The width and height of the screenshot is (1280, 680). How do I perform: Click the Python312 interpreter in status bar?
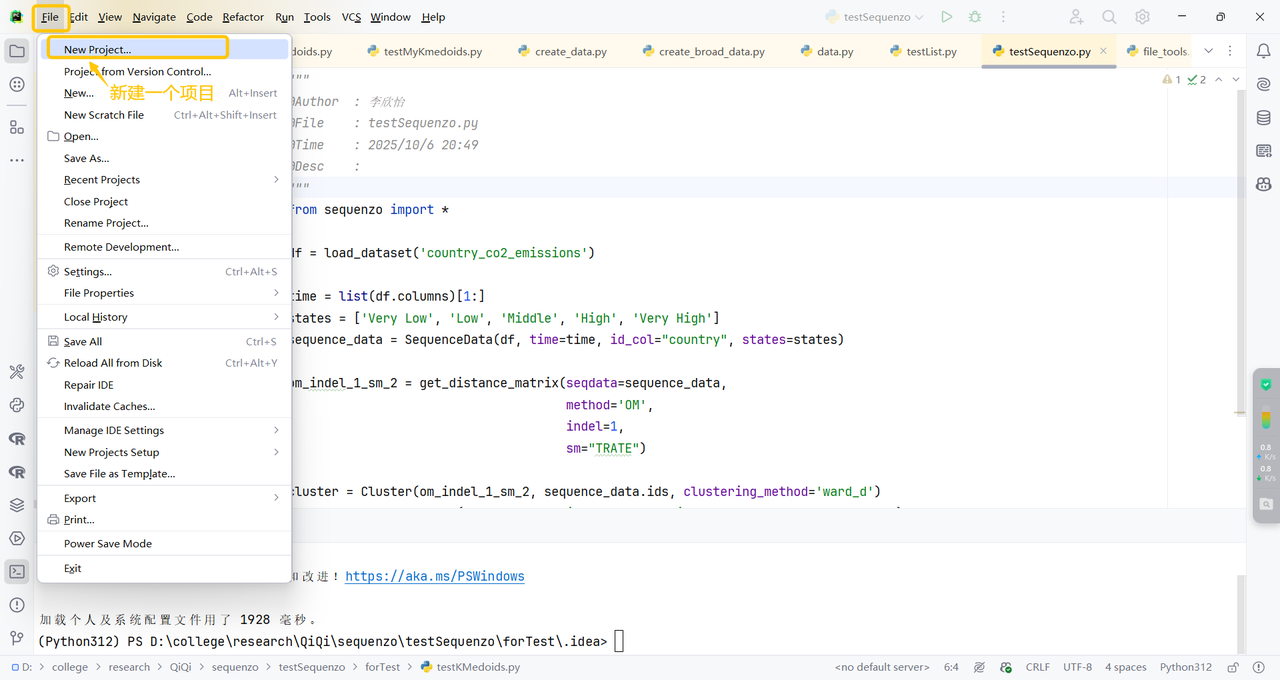pyautogui.click(x=1185, y=667)
